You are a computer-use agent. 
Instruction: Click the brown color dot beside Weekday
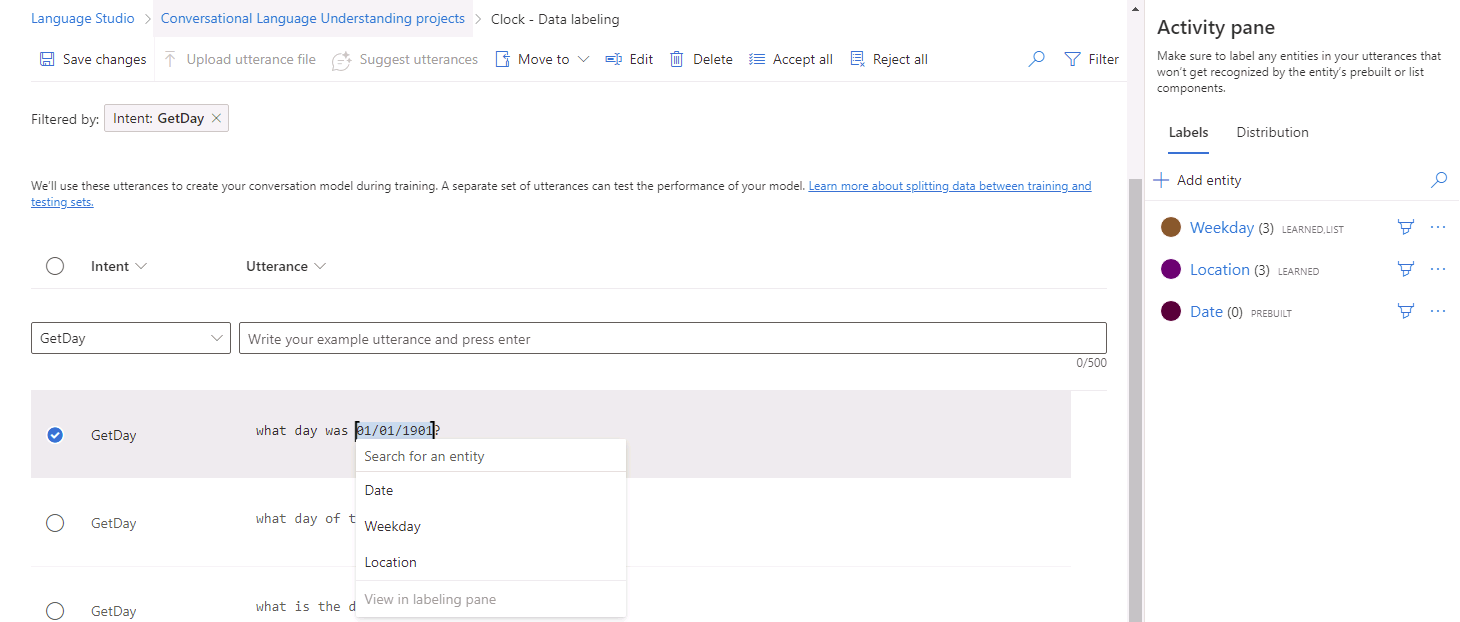[1170, 227]
